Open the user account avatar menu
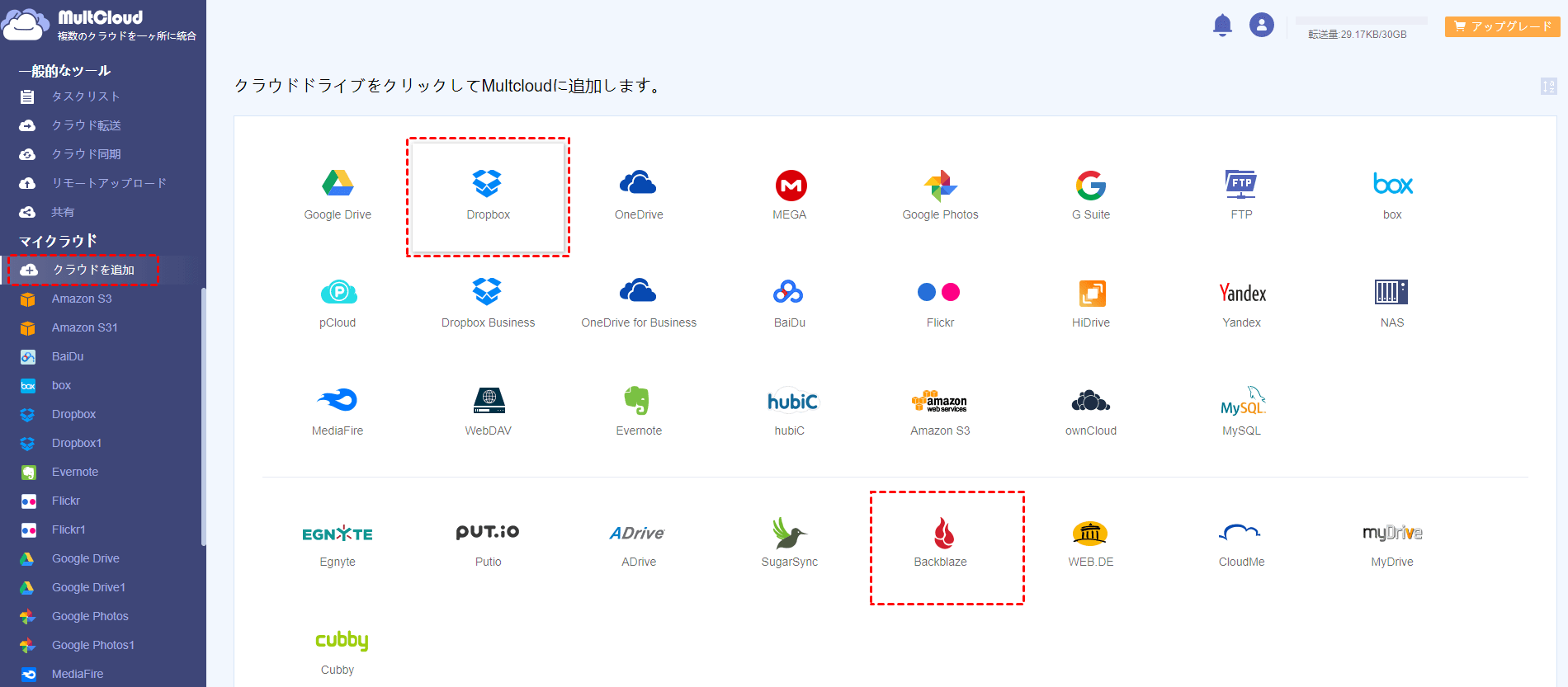This screenshot has height=687, width=1568. pos(1262,25)
